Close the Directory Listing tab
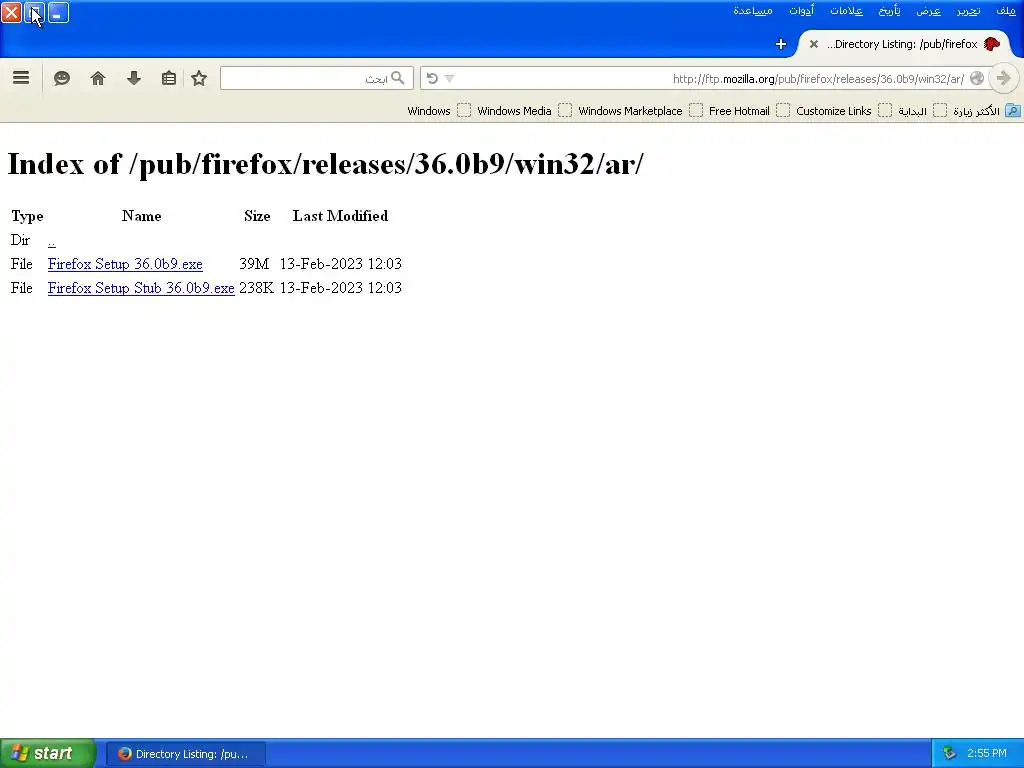Viewport: 1024px width, 768px height. point(814,44)
